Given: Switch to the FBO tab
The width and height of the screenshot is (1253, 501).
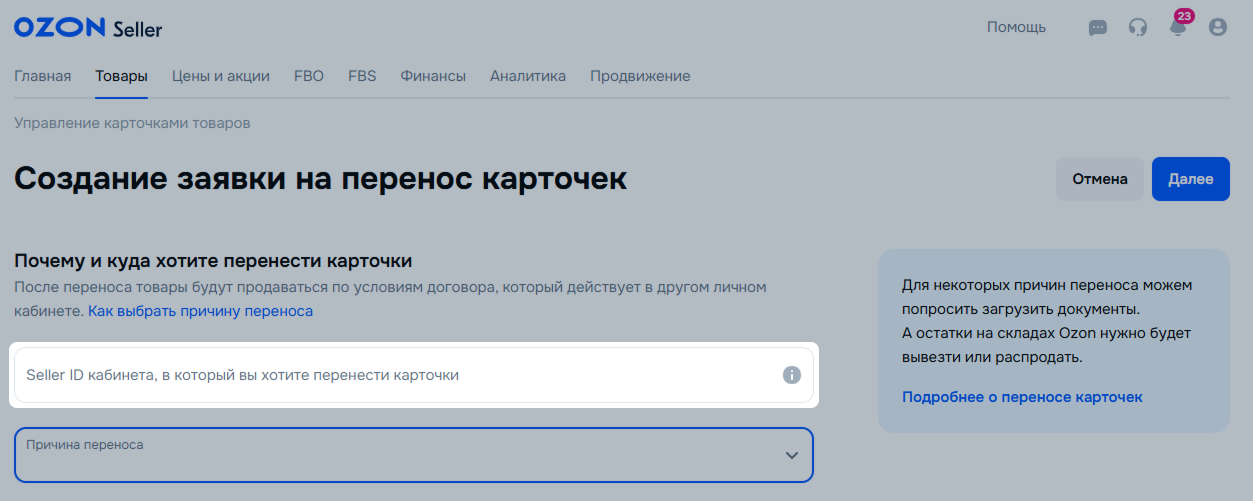Looking at the screenshot, I should point(309,76).
